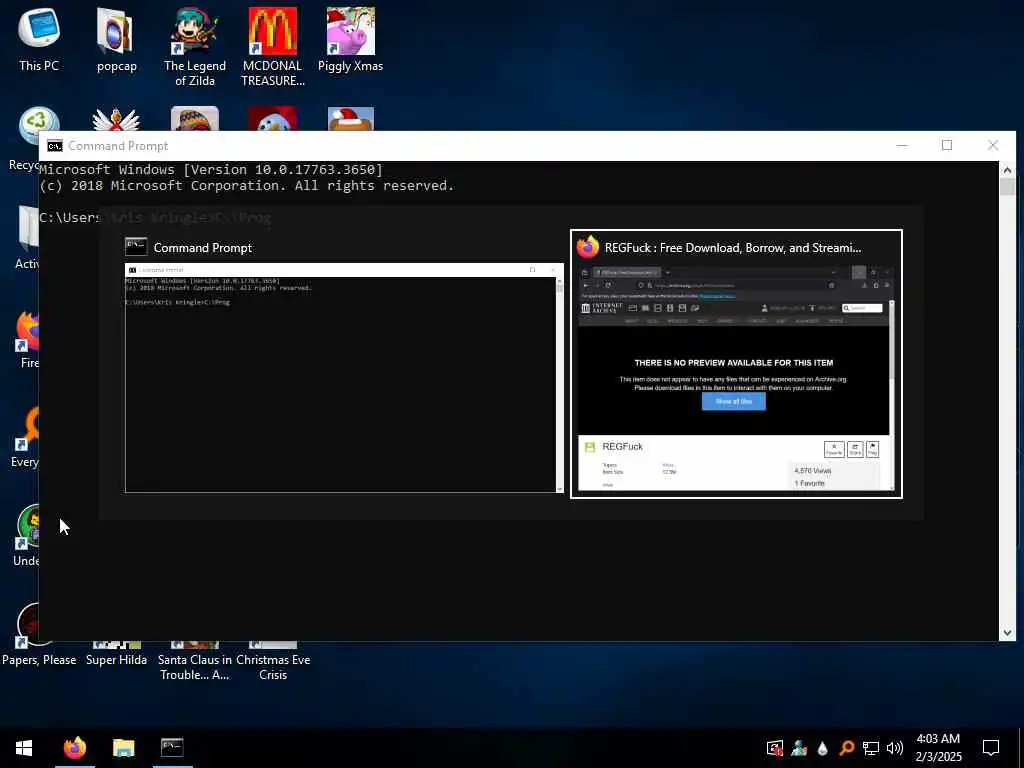Viewport: 1024px width, 768px height.
Task: Select the Christmas Eve Crisis shortcut
Action: tap(273, 661)
